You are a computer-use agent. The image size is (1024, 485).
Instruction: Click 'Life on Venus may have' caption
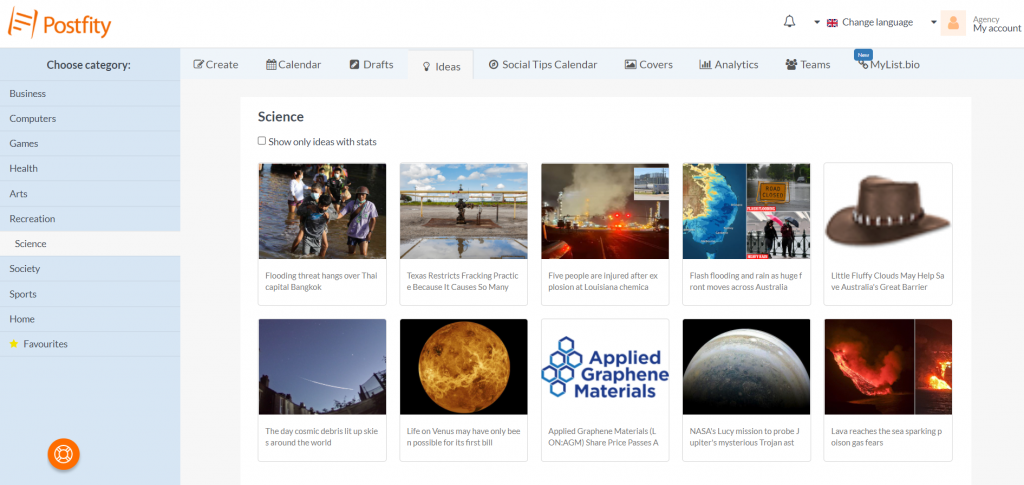click(x=463, y=437)
